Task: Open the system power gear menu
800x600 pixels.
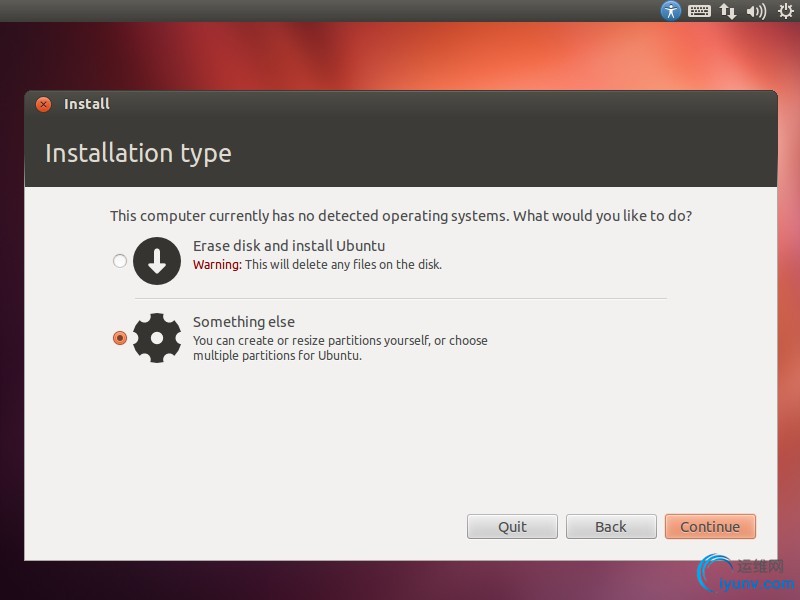Action: (785, 11)
